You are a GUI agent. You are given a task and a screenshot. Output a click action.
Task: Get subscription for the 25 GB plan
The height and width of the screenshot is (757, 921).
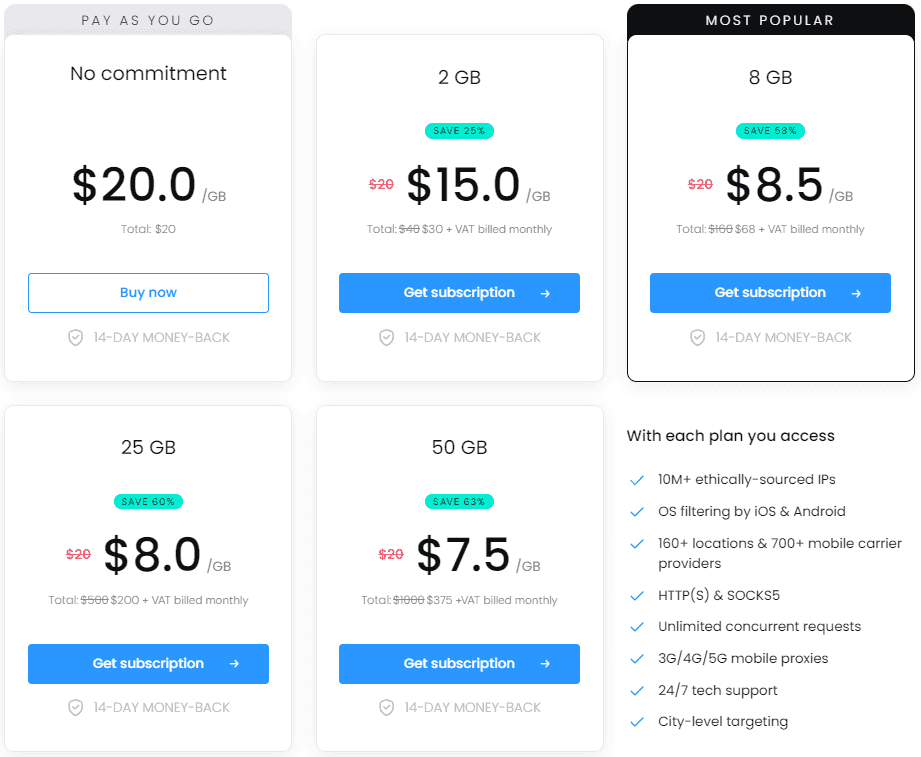pos(148,664)
